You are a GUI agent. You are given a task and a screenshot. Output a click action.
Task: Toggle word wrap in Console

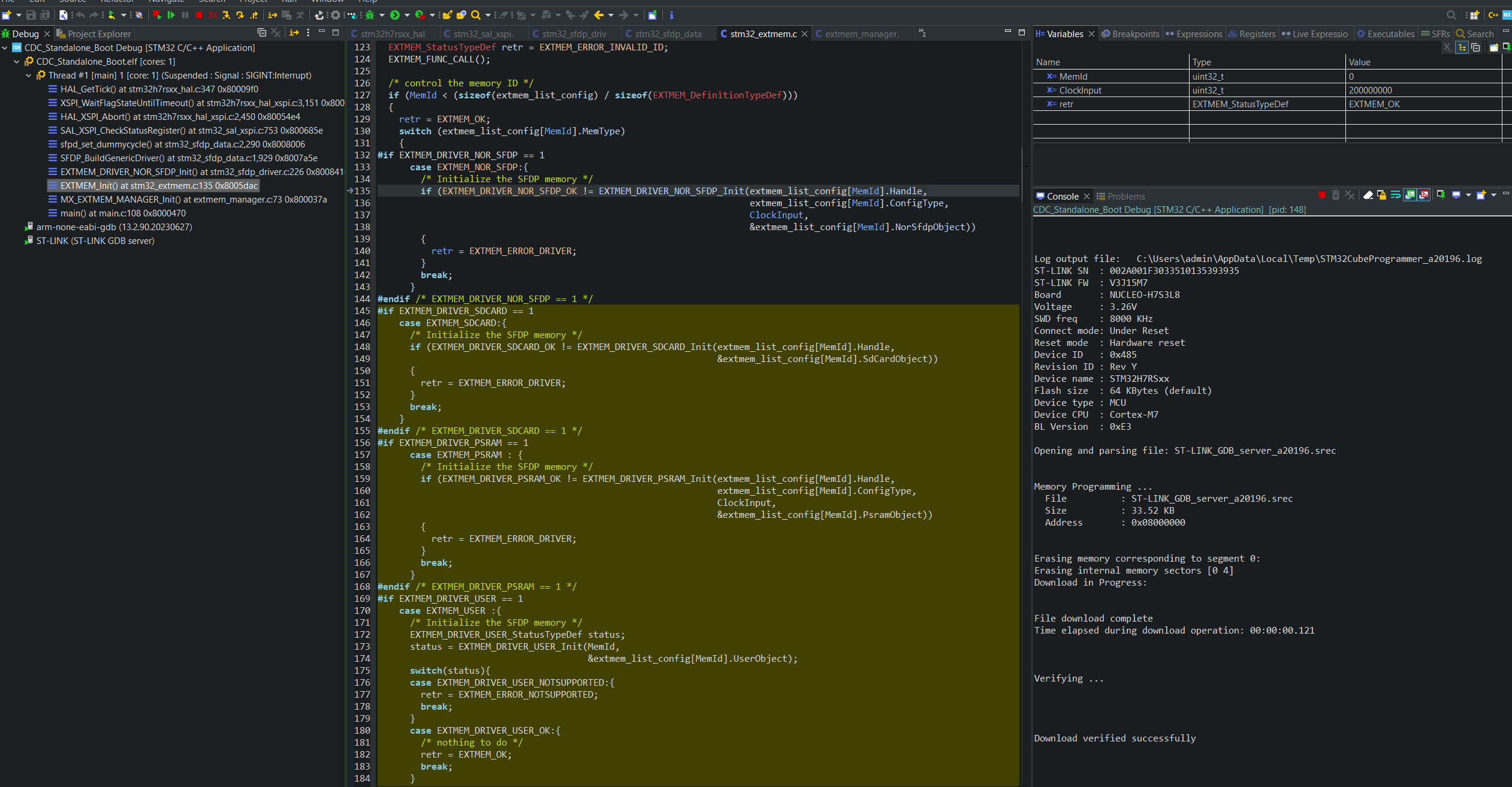pos(1396,195)
